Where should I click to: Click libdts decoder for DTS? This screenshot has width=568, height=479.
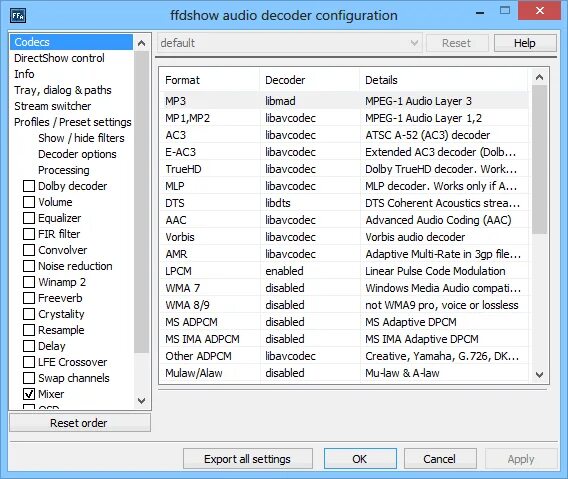point(278,203)
